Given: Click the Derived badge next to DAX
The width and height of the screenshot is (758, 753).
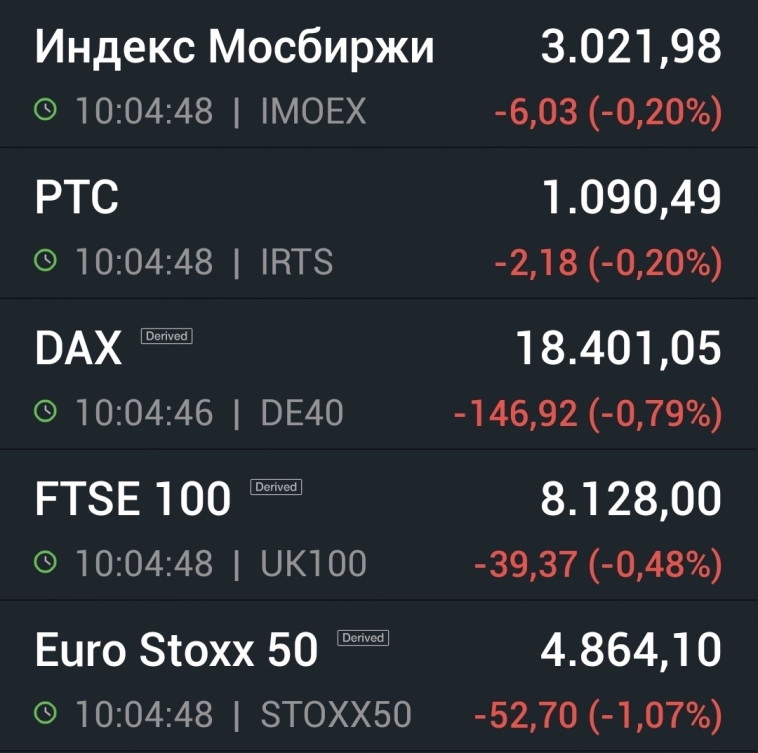Looking at the screenshot, I should coord(166,336).
